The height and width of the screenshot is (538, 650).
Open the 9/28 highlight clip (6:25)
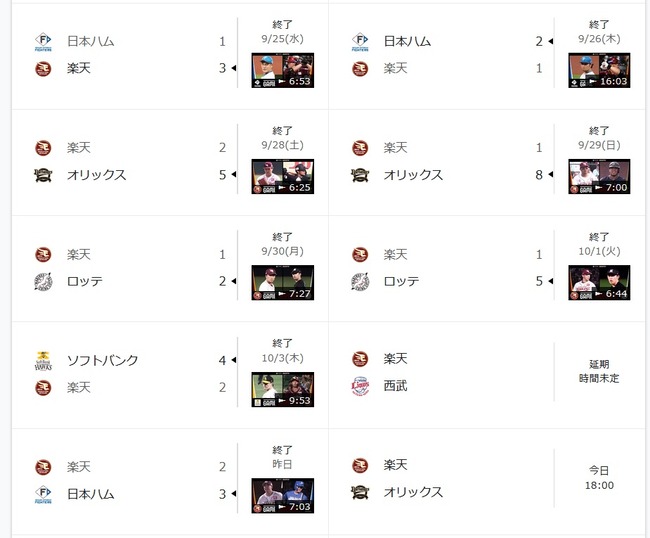pyautogui.click(x=282, y=177)
